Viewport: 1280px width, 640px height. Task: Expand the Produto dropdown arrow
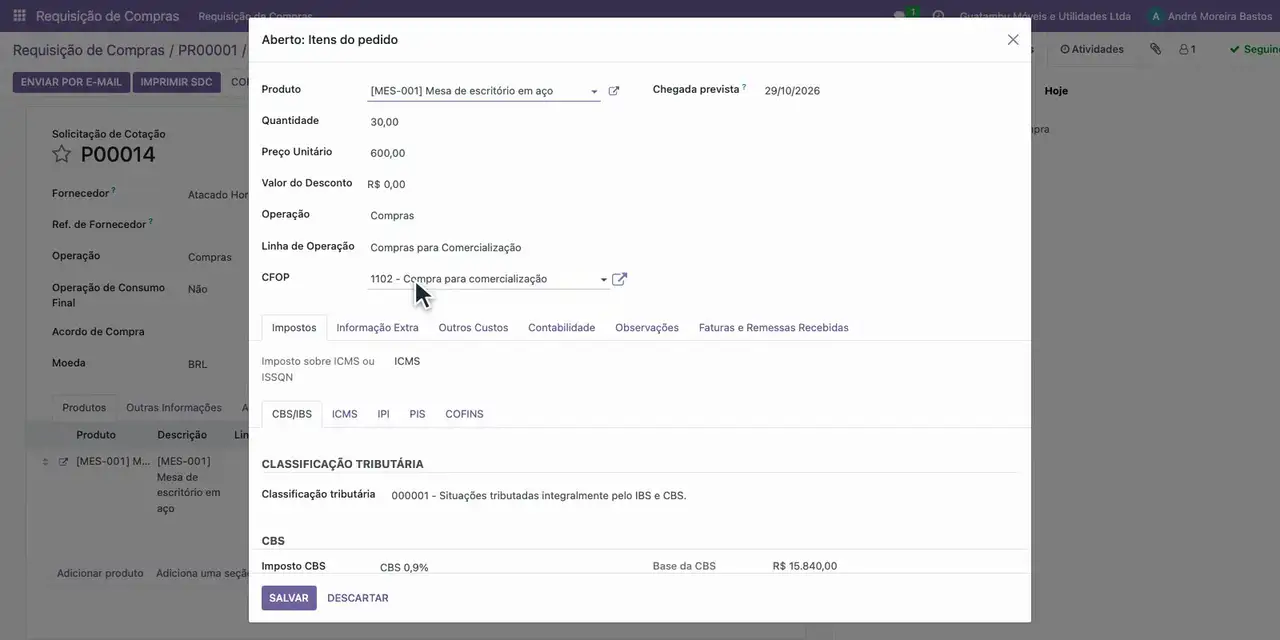click(x=594, y=91)
